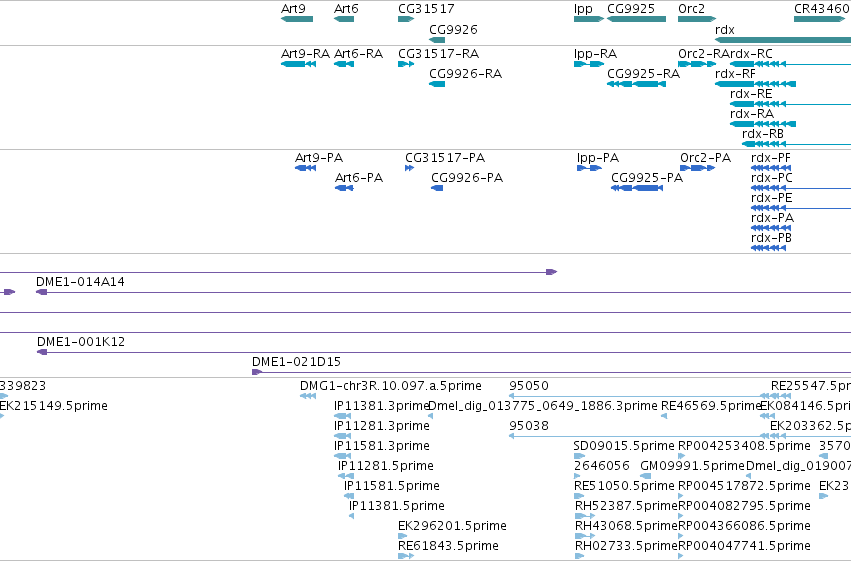Viewport: 851px width, 561px height.
Task: Select the rdx-RA transcript label
Action: pyautogui.click(x=752, y=114)
